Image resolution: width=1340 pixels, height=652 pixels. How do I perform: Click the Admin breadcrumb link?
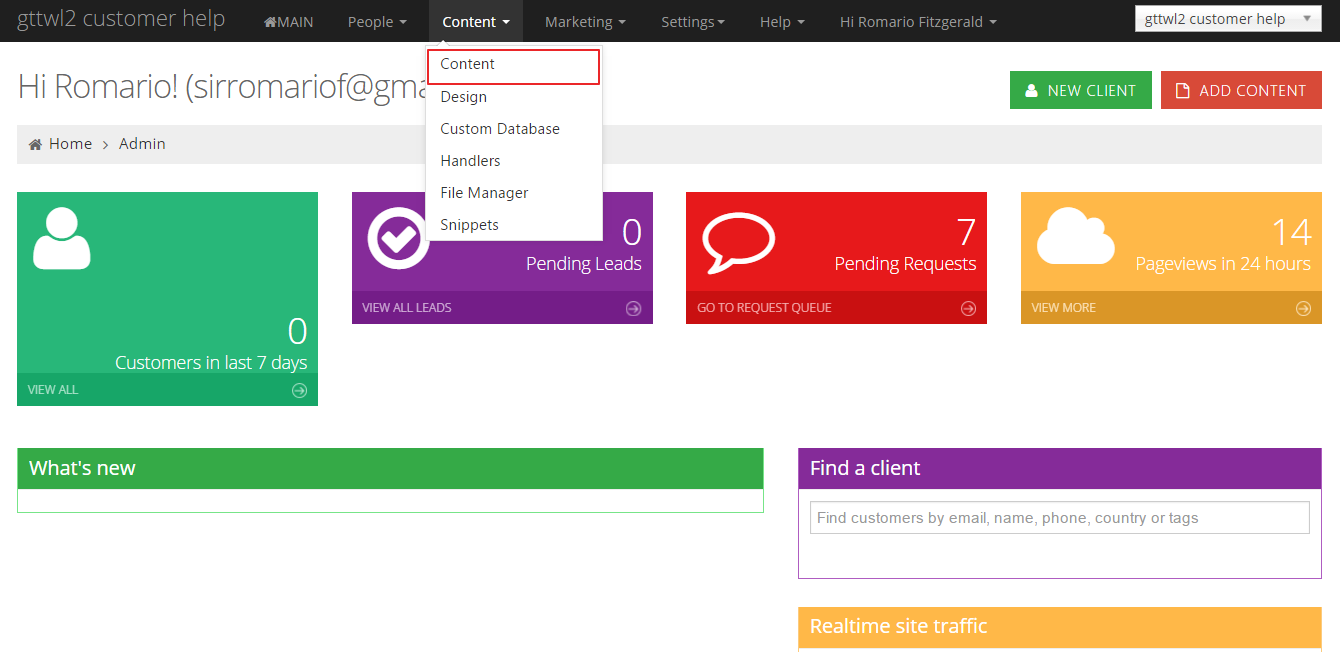click(142, 144)
